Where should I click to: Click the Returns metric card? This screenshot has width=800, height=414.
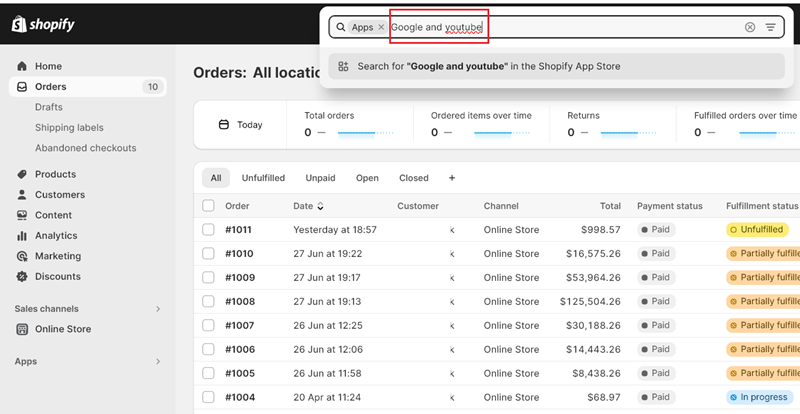click(613, 125)
